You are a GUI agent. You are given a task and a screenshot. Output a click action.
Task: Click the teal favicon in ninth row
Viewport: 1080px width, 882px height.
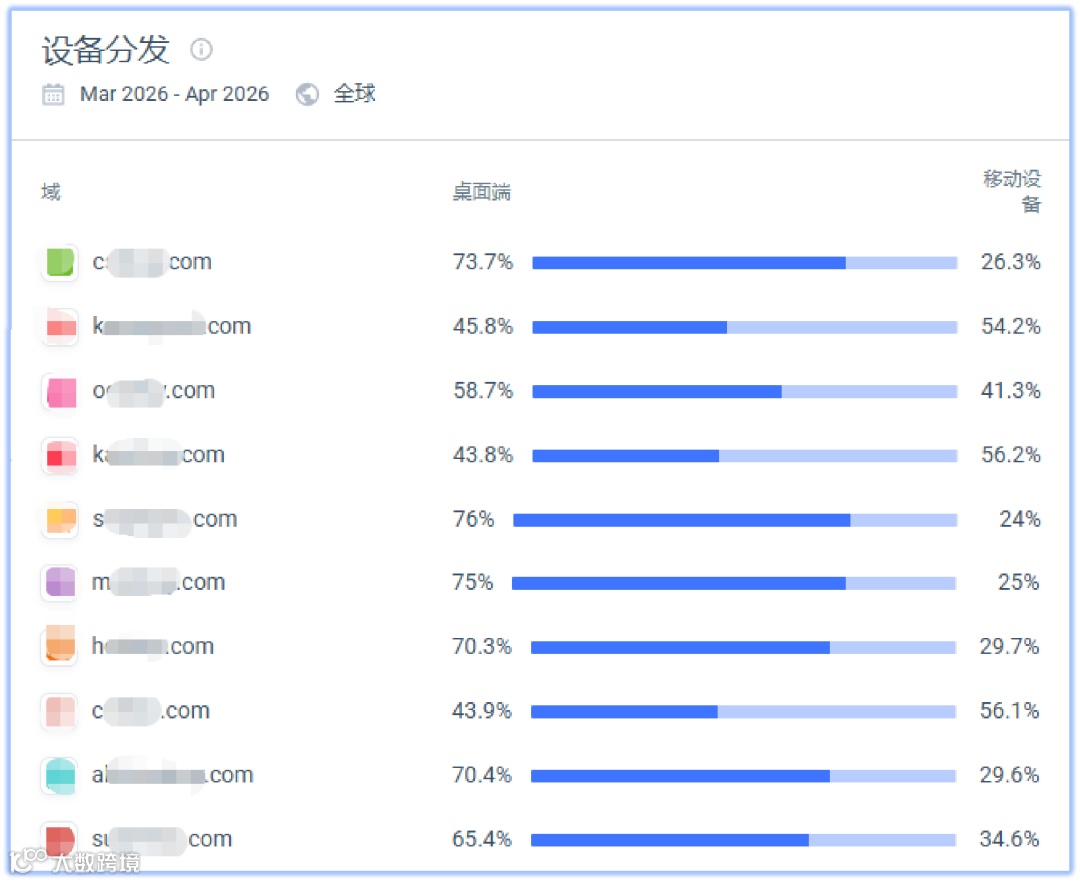(x=60, y=775)
